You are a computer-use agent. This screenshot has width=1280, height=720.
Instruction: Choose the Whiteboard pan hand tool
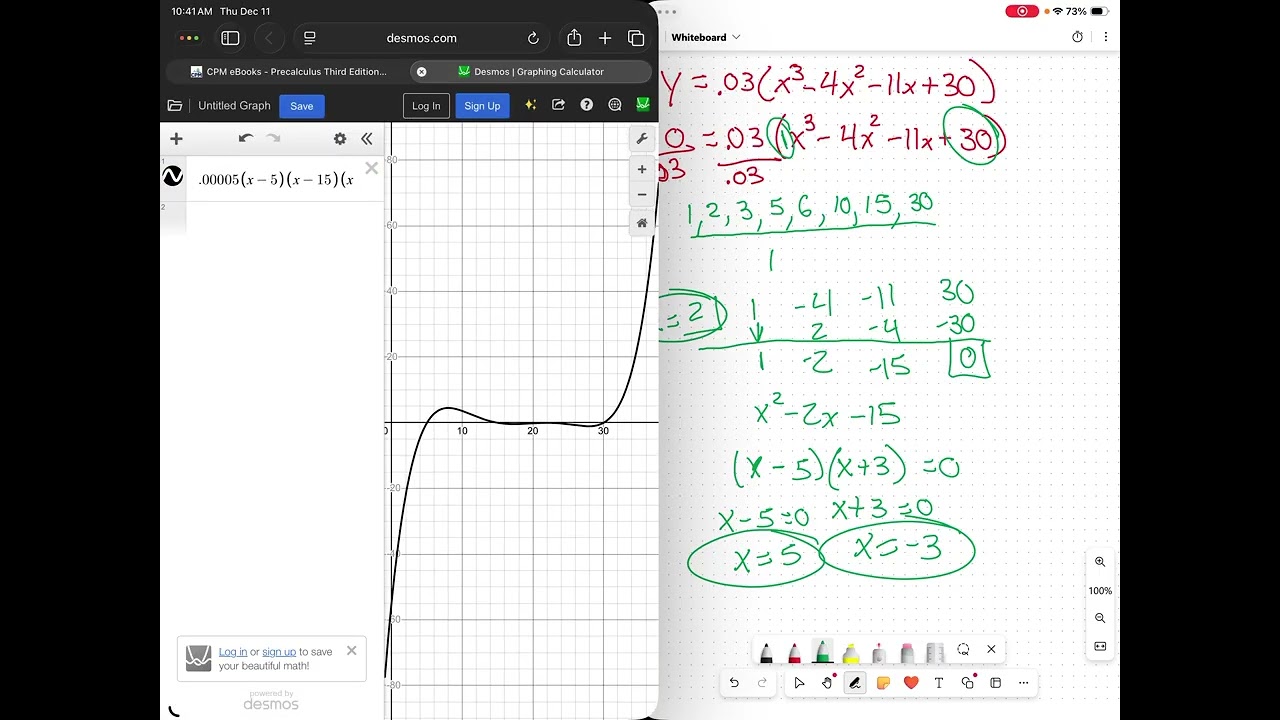827,683
